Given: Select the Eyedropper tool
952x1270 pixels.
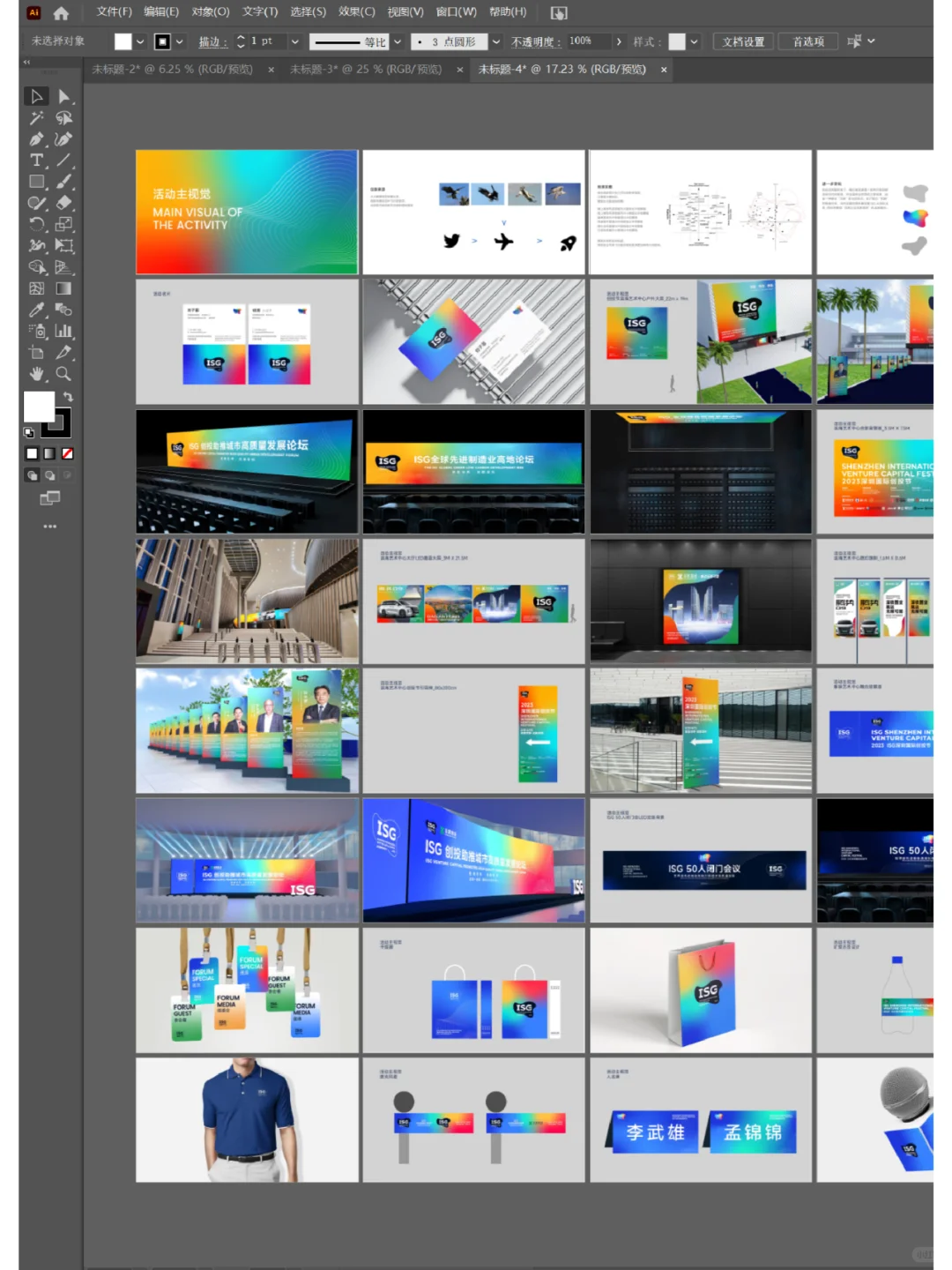Looking at the screenshot, I should click(x=37, y=310).
